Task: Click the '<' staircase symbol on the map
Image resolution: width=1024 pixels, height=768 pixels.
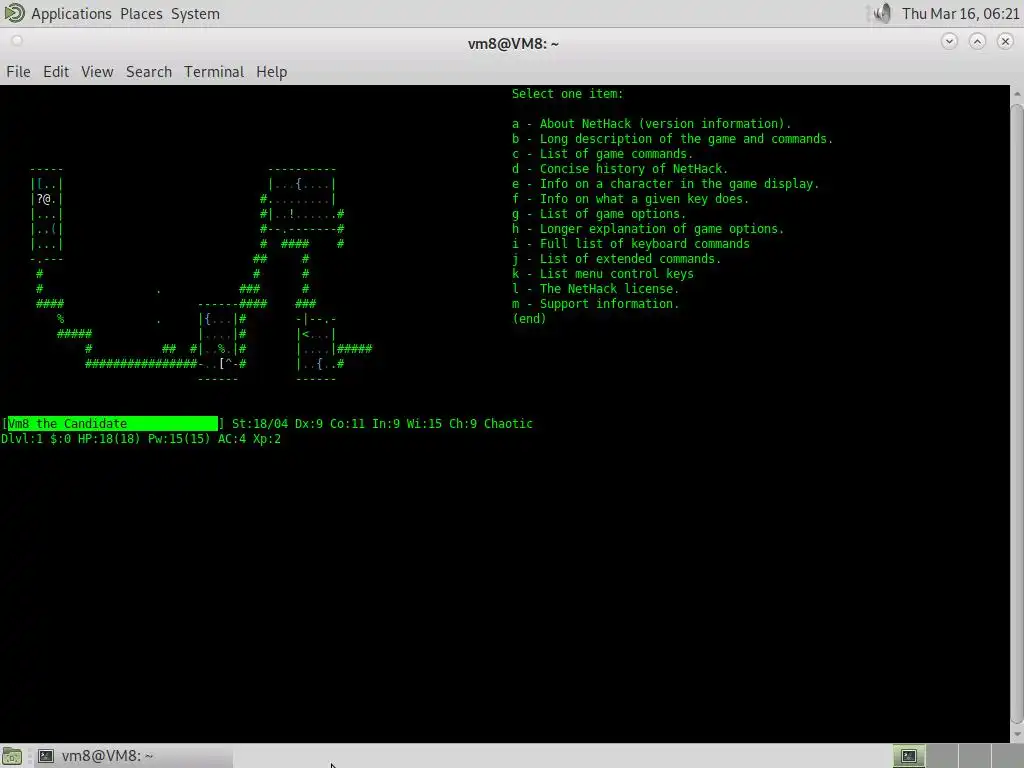Action: tap(305, 334)
